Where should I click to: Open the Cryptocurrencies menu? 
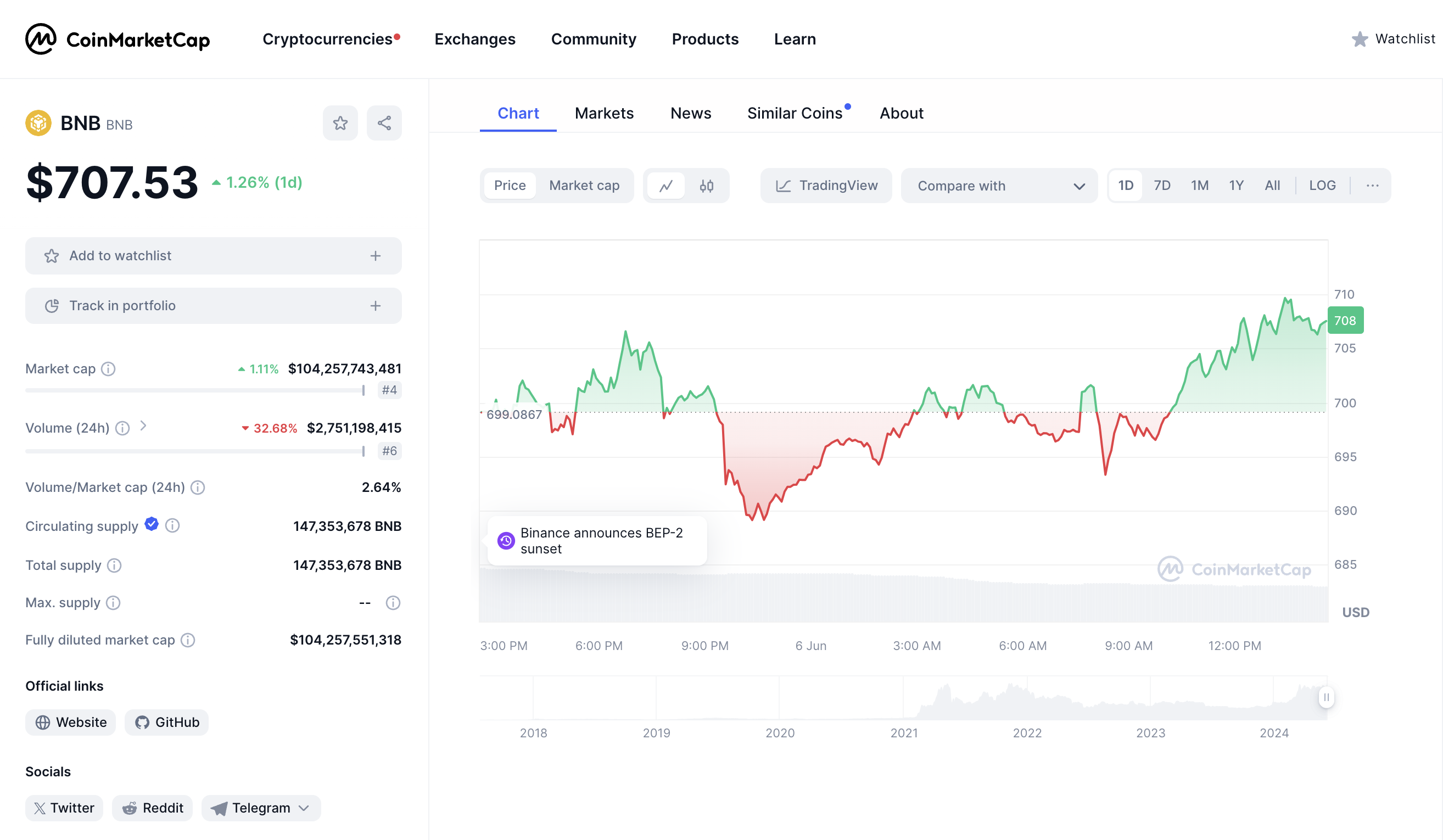pyautogui.click(x=327, y=39)
